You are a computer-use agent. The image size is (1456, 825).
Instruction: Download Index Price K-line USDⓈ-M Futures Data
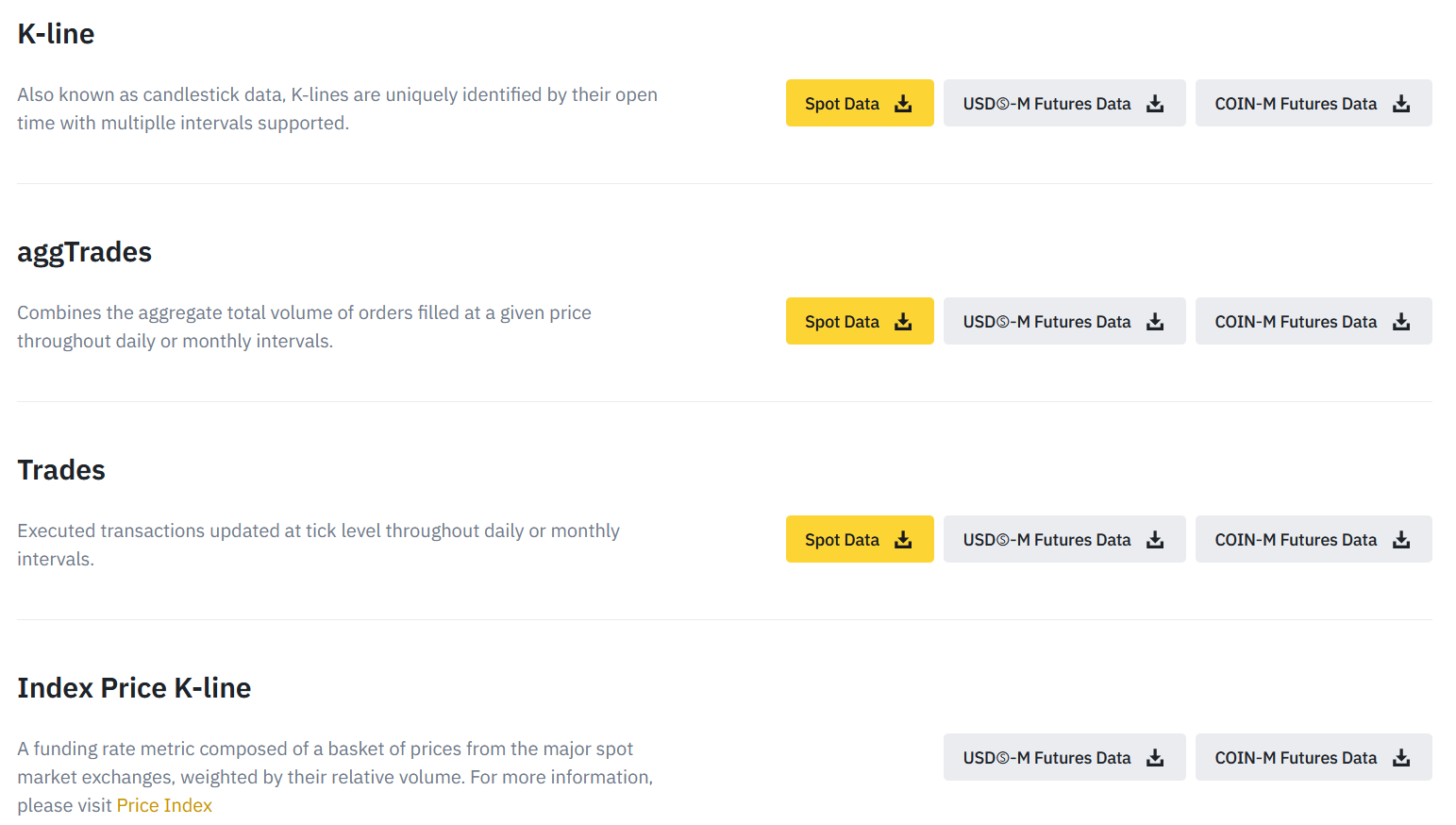(1064, 757)
